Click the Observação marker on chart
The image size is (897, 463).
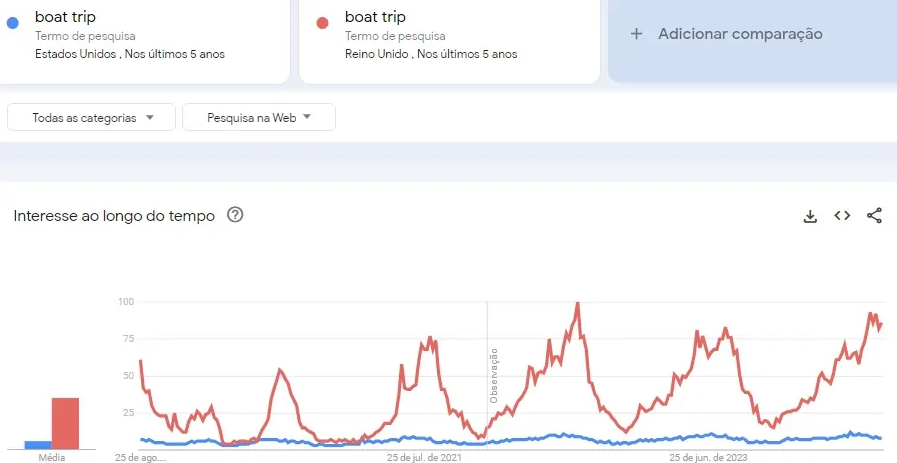pos(492,375)
